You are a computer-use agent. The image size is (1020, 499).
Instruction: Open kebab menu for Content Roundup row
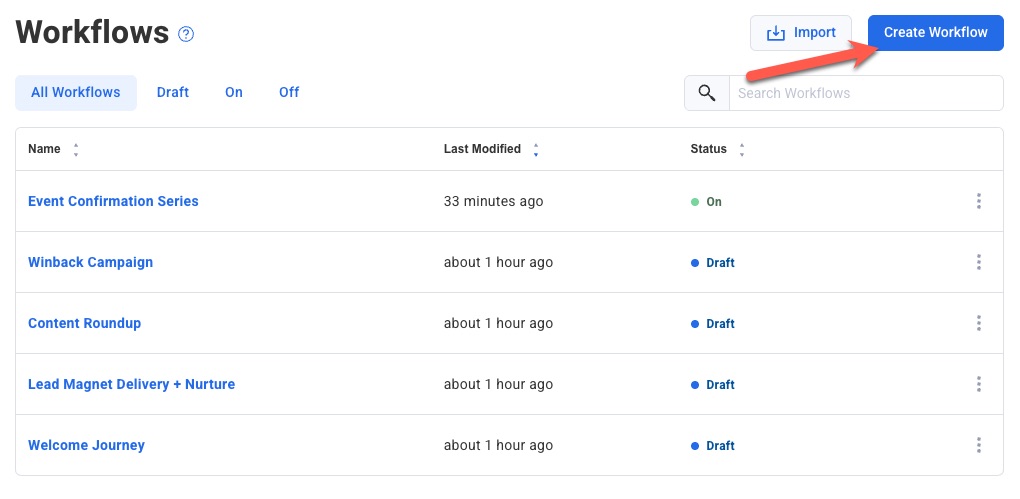click(978, 323)
